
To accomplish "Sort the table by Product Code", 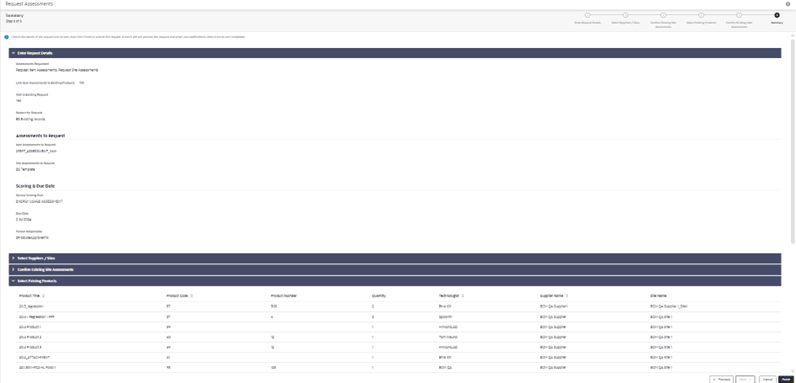I will click(191, 296).
